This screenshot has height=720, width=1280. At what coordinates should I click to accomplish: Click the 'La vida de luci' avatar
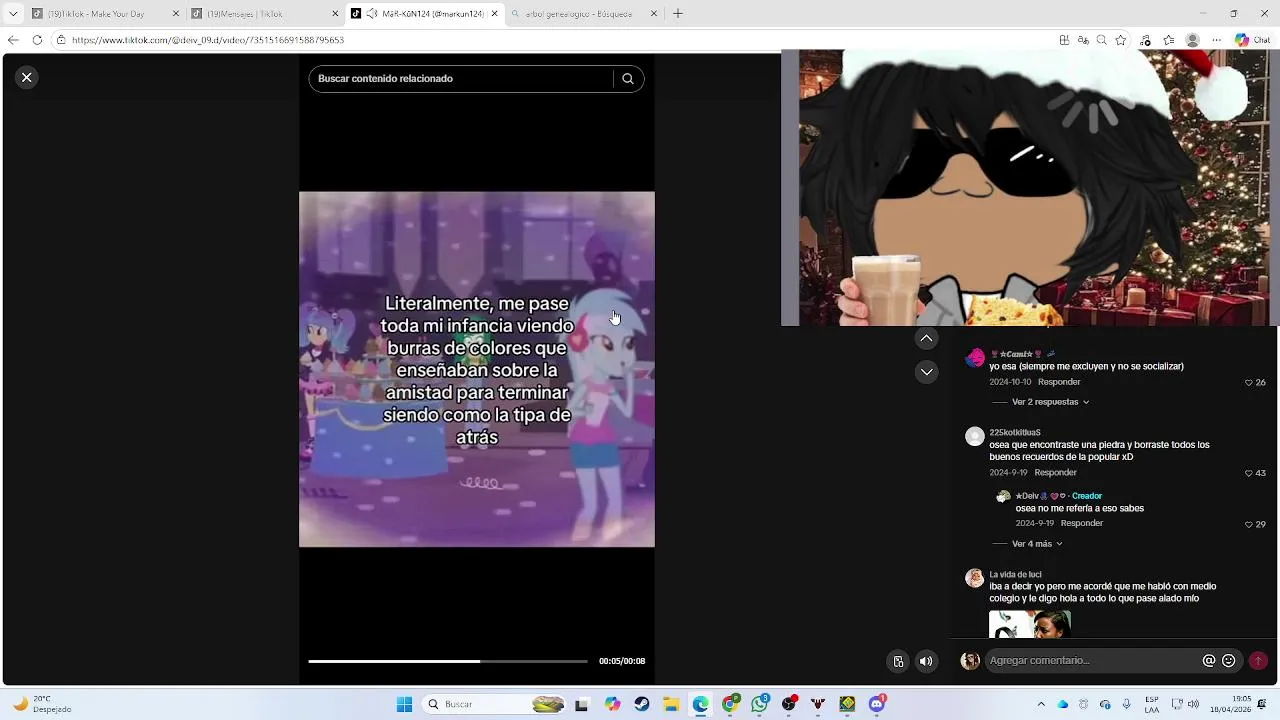click(x=975, y=578)
